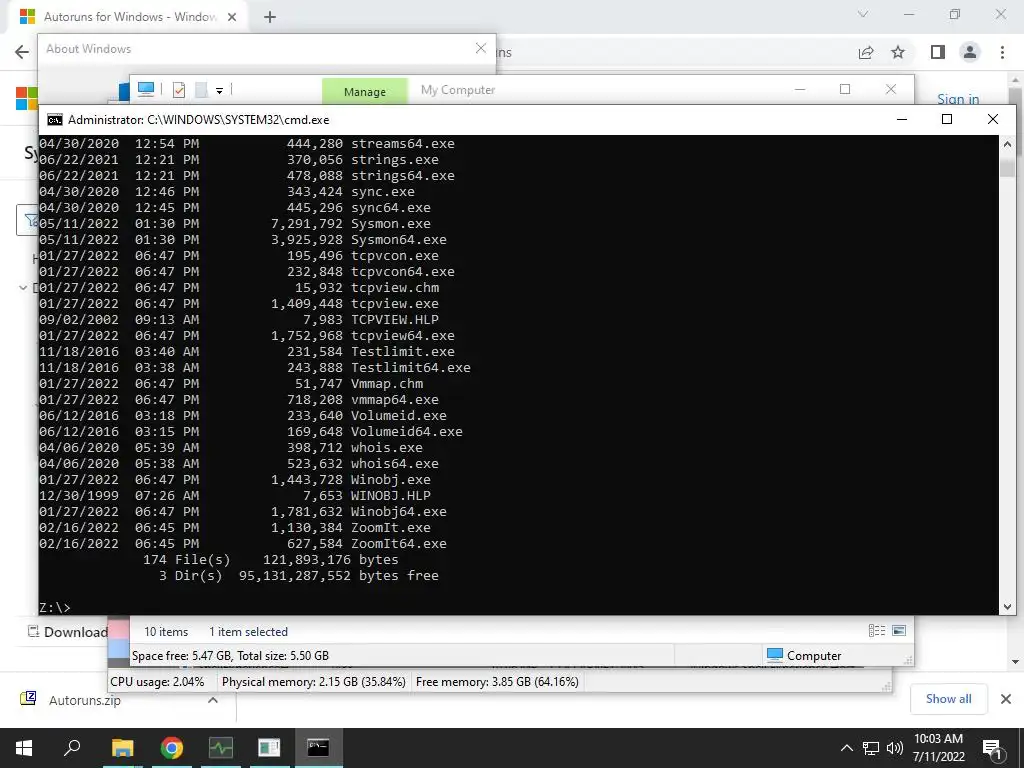Click the Sysmon.exe entry in the listing
The image size is (1024, 768).
tap(391, 223)
